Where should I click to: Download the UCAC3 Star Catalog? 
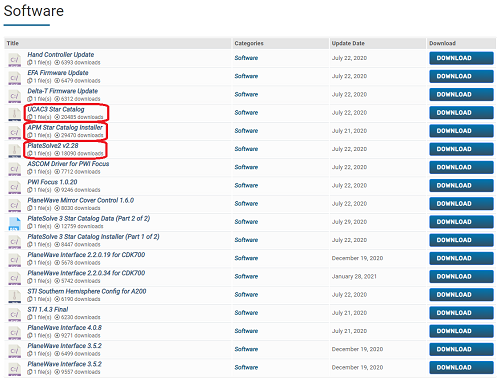tap(461, 113)
